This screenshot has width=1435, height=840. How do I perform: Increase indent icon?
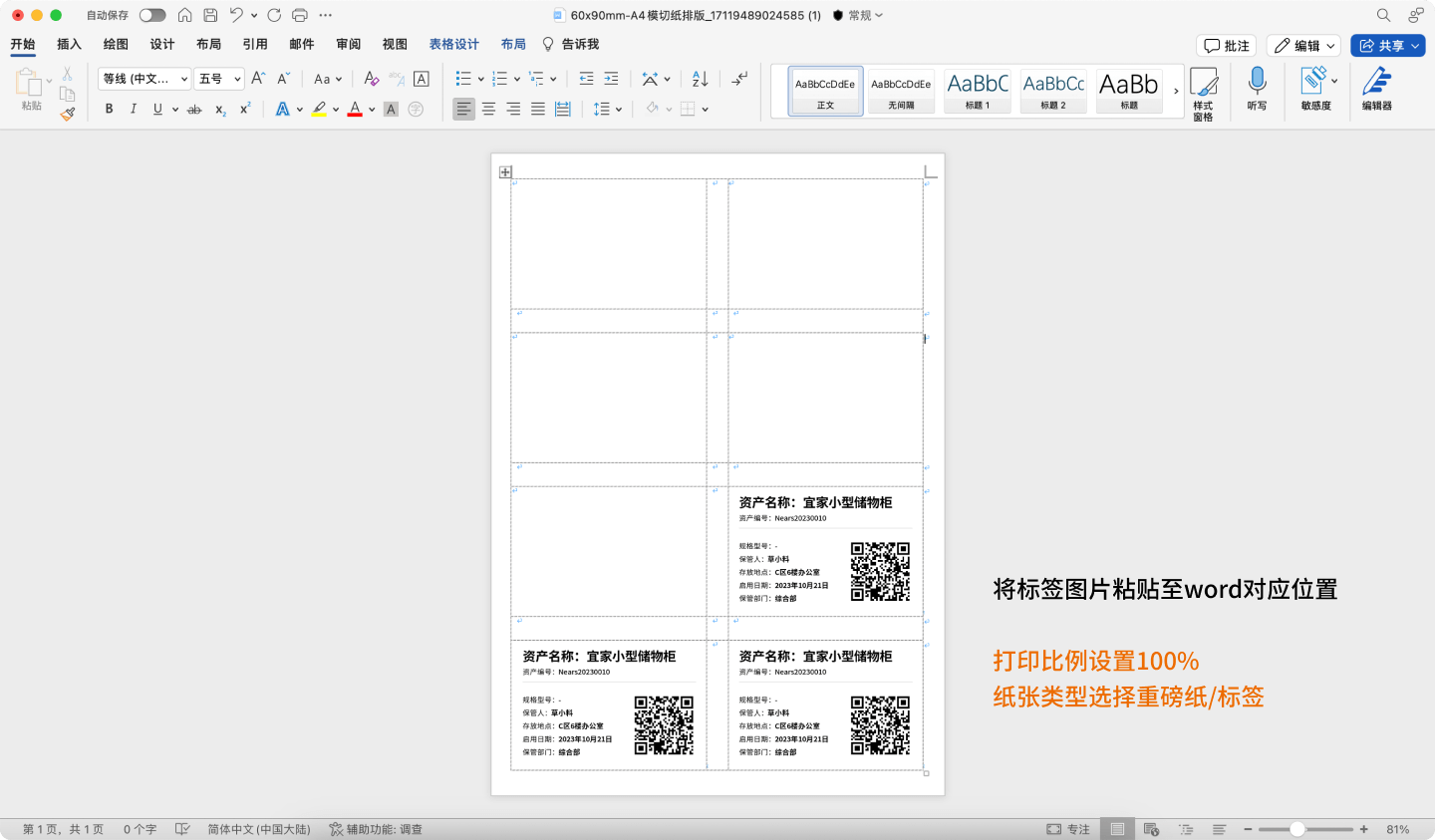click(611, 79)
